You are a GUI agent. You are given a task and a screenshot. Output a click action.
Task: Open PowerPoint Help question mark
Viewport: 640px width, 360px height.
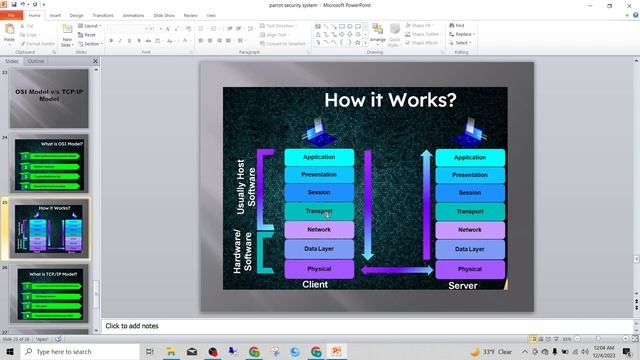pyautogui.click(x=636, y=15)
